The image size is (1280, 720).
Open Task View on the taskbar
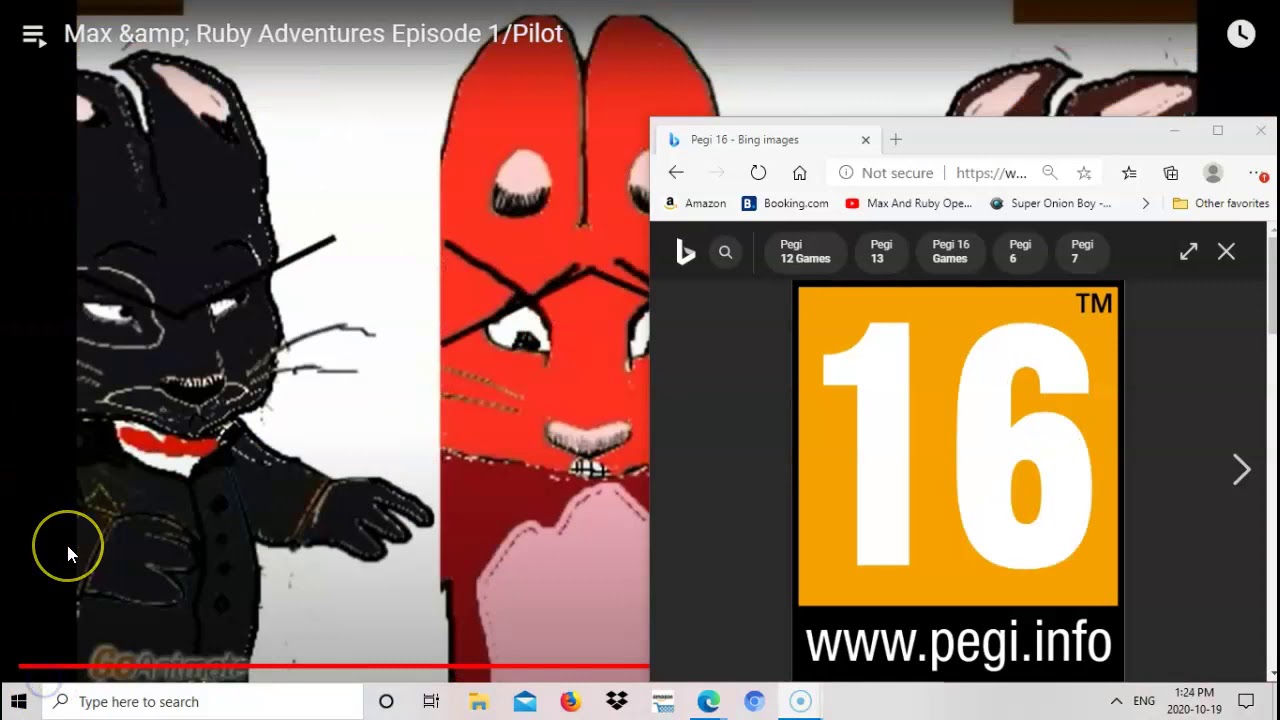431,701
